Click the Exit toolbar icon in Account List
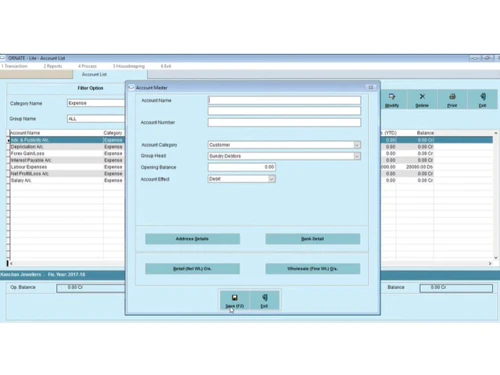This screenshot has width=500, height=375. (482, 100)
